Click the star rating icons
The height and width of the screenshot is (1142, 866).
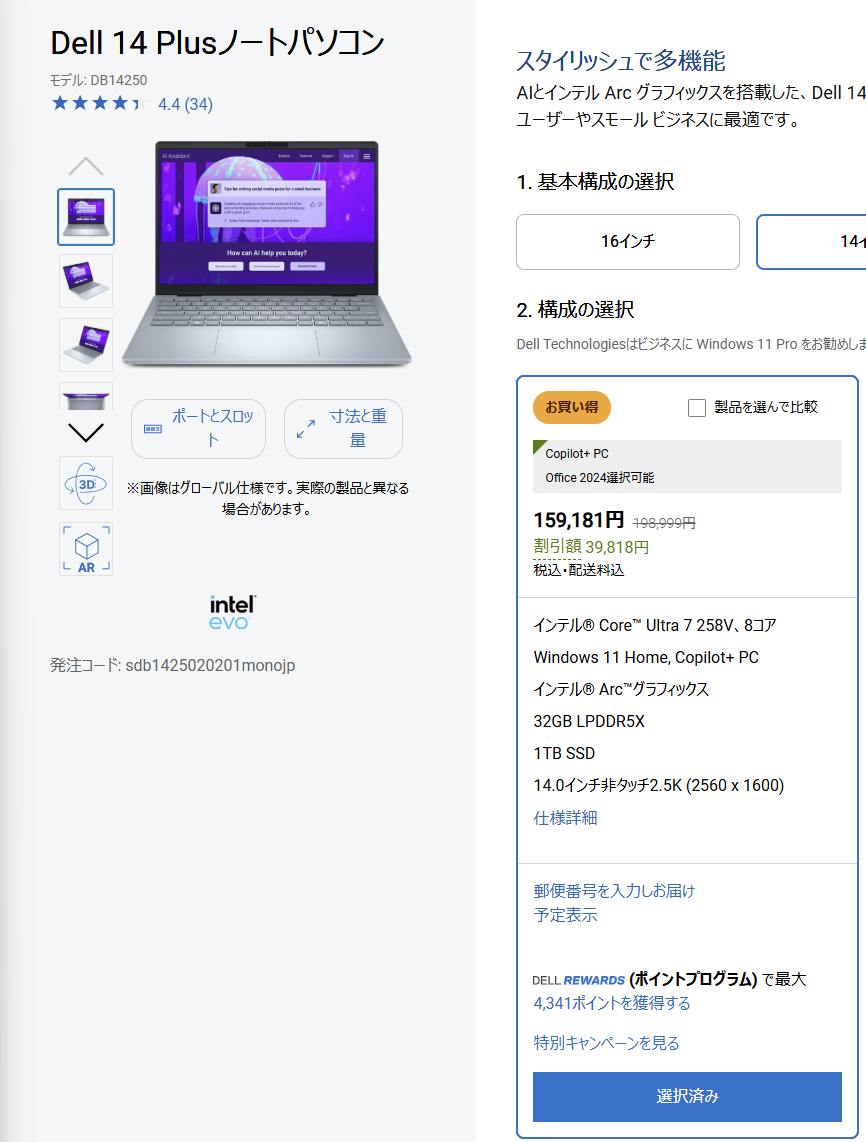99,103
